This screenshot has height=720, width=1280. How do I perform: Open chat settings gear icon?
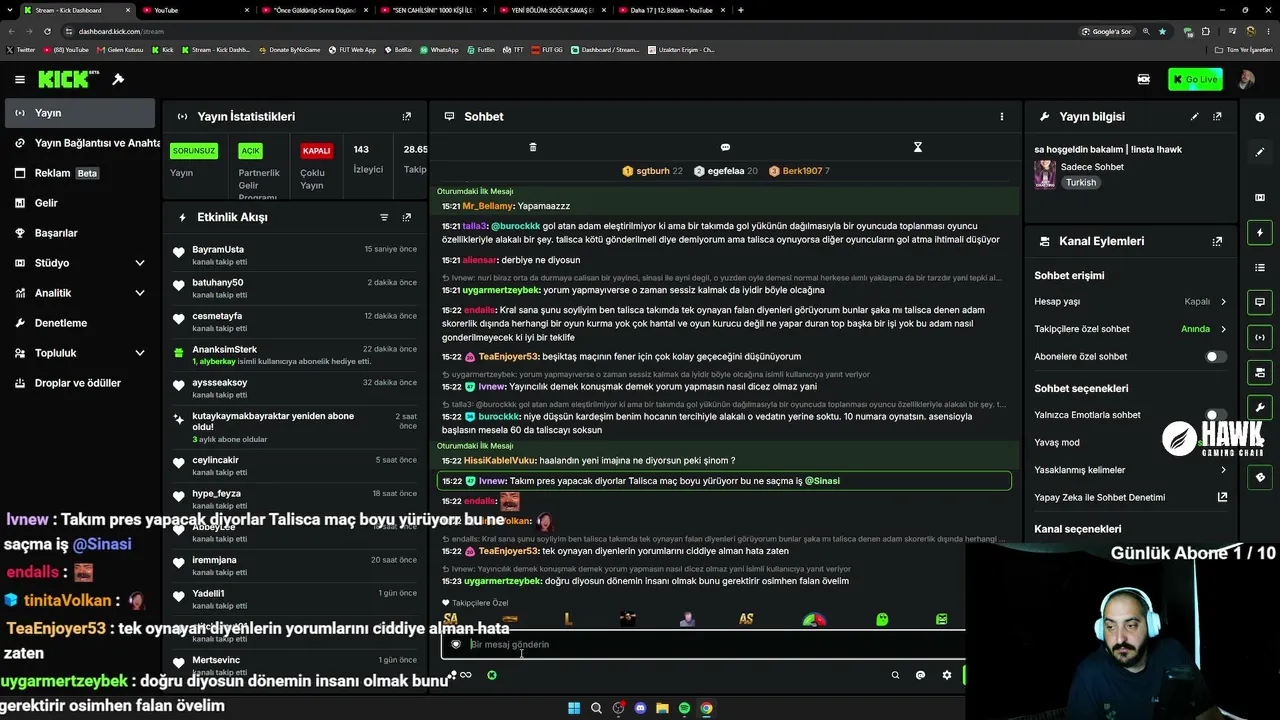[946, 675]
